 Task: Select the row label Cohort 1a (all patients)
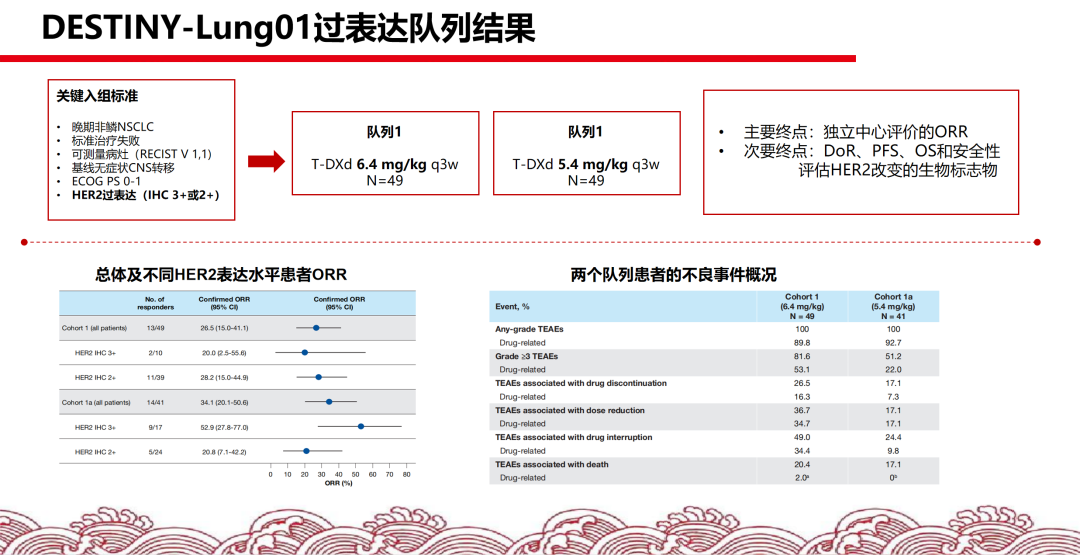point(96,402)
